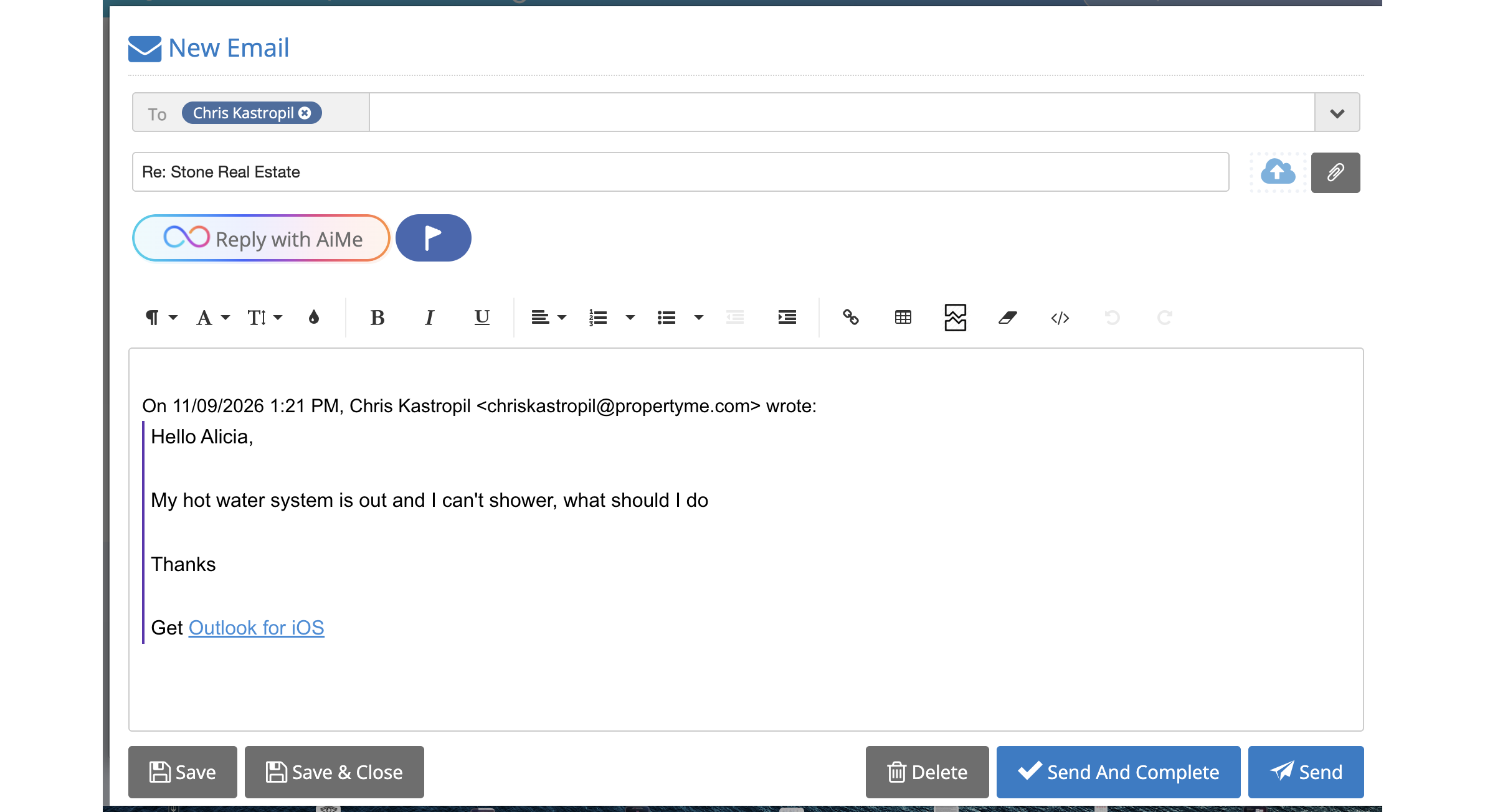Open the font family dropdown

tap(213, 318)
